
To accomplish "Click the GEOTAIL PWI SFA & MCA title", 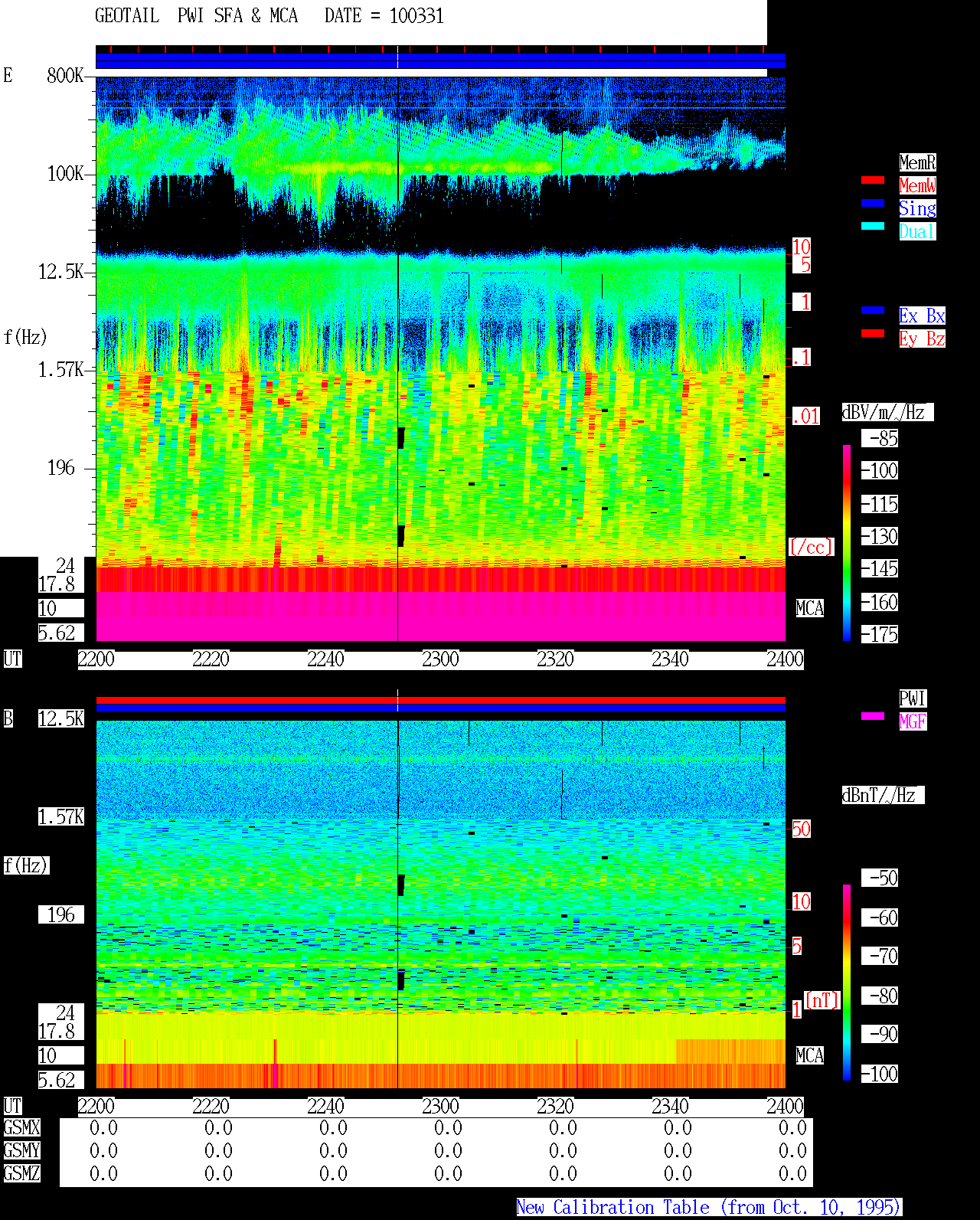I will tap(196, 16).
